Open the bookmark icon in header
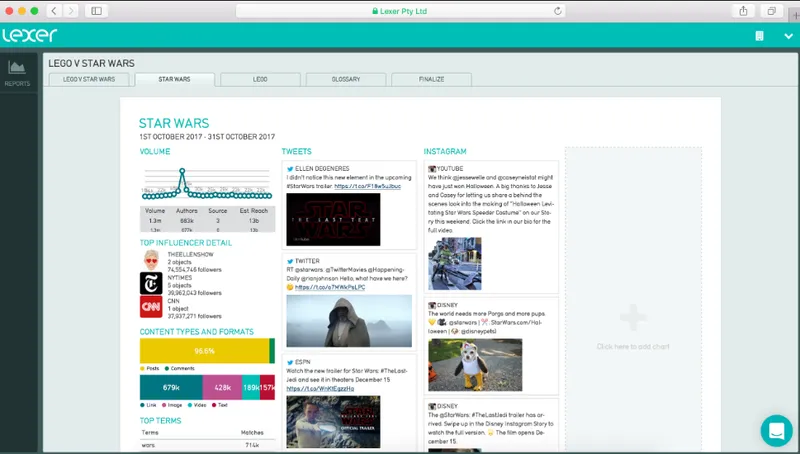Screen dimensions: 800x454 [x=759, y=36]
